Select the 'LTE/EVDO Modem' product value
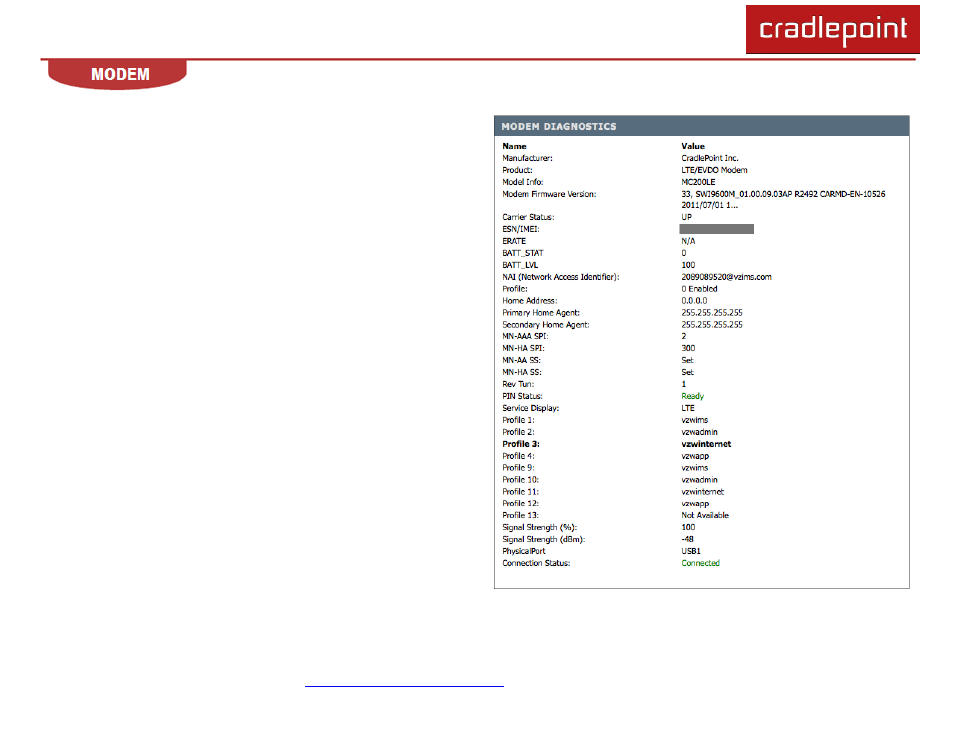The height and width of the screenshot is (737, 954). 714,170
